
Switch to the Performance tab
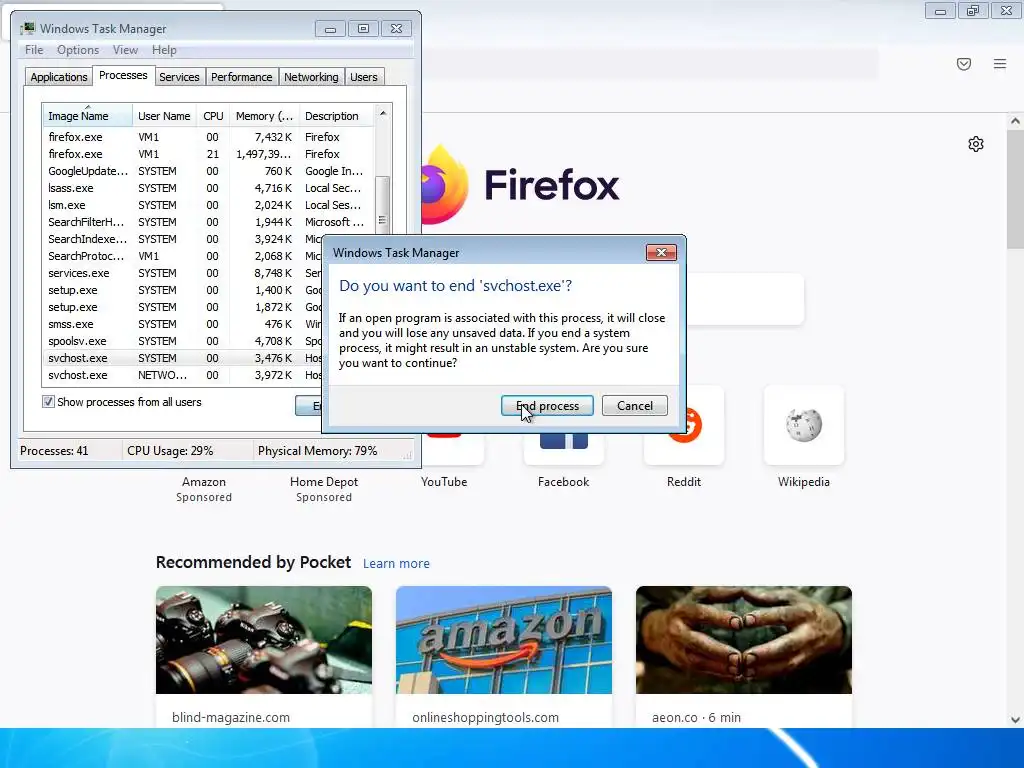(x=242, y=77)
